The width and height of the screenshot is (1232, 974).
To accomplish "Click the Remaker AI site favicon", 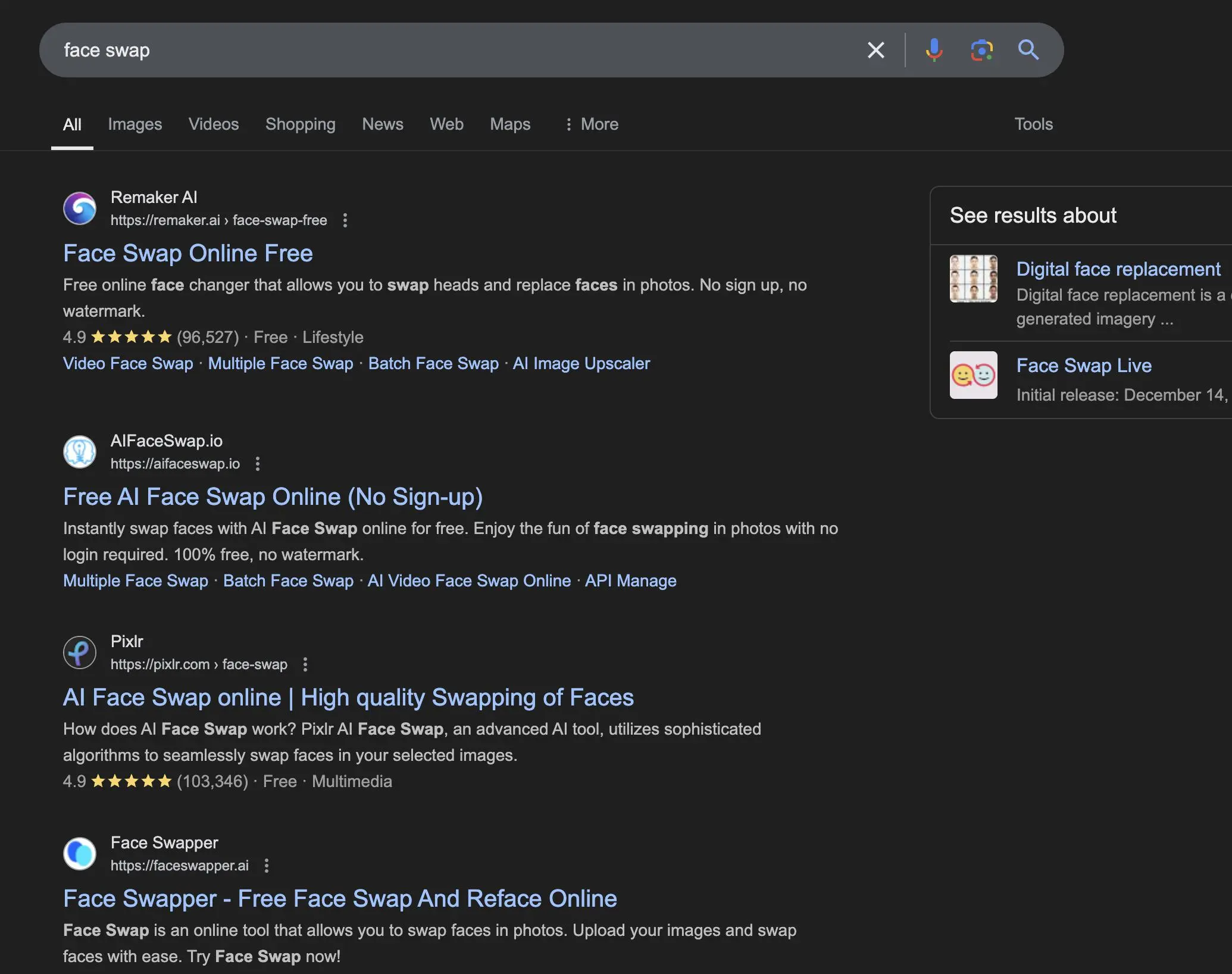I will click(80, 208).
